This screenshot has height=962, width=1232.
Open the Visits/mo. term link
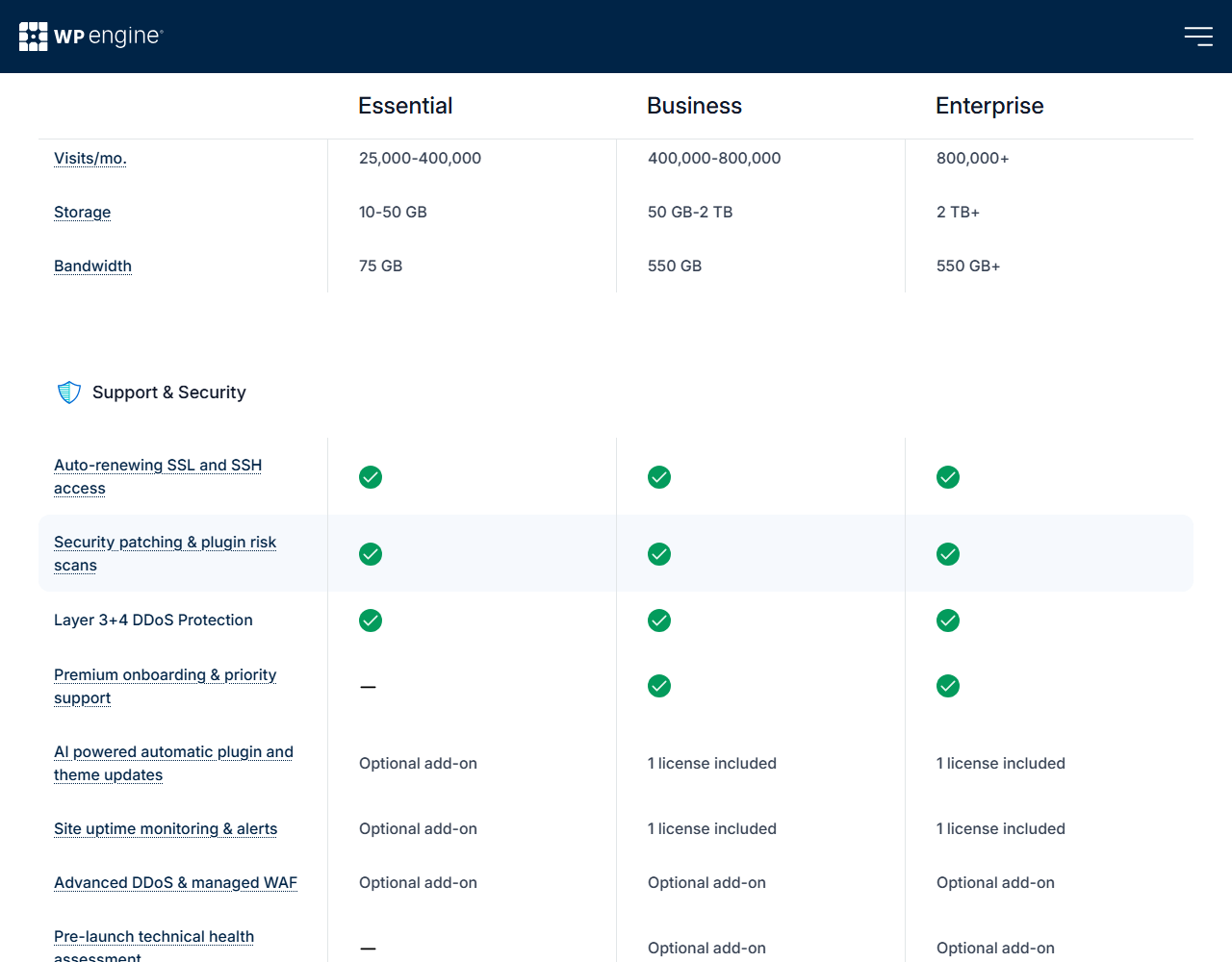90,159
